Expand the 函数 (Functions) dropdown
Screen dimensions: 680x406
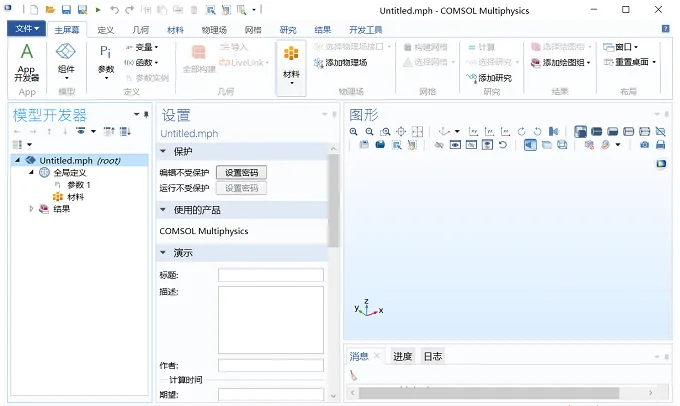point(141,62)
